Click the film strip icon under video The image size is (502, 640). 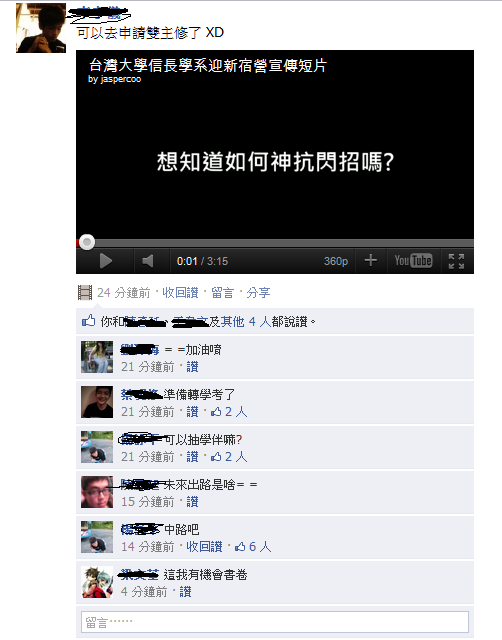click(x=85, y=292)
